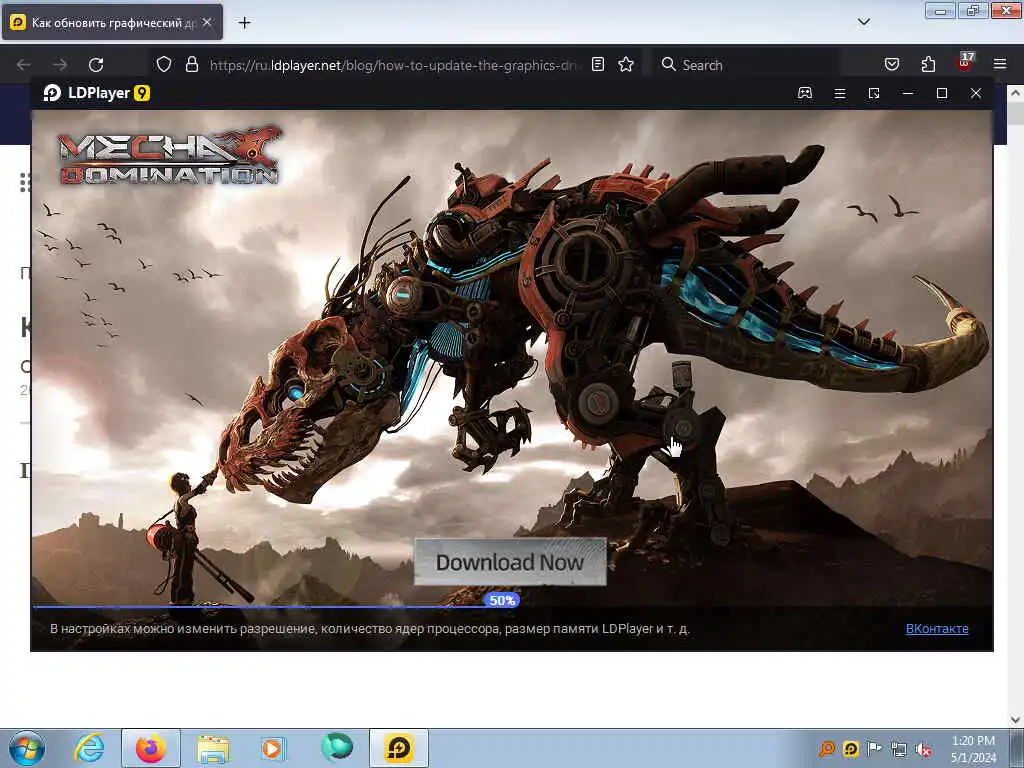Click the Firefox Search box
This screenshot has width=1024, height=768.
[747, 65]
